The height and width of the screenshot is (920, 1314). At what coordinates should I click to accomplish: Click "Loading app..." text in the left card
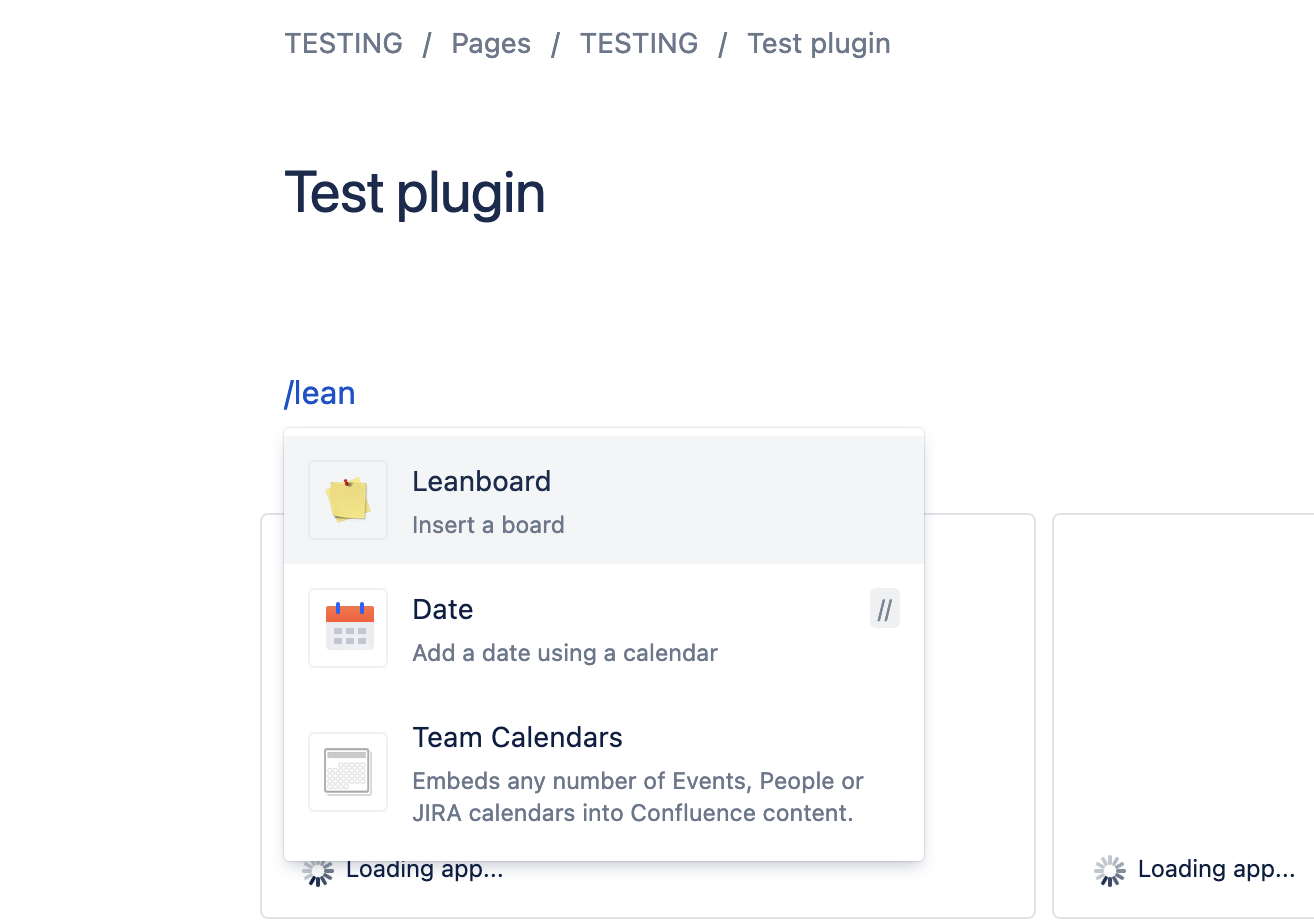pyautogui.click(x=424, y=870)
